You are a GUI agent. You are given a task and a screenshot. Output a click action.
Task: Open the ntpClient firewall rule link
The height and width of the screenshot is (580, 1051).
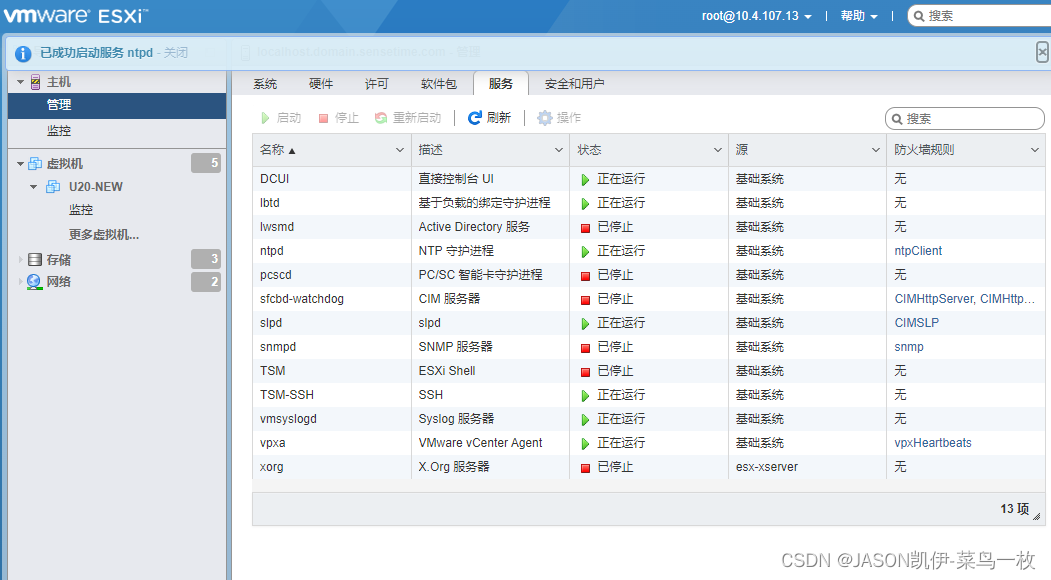[x=918, y=251]
